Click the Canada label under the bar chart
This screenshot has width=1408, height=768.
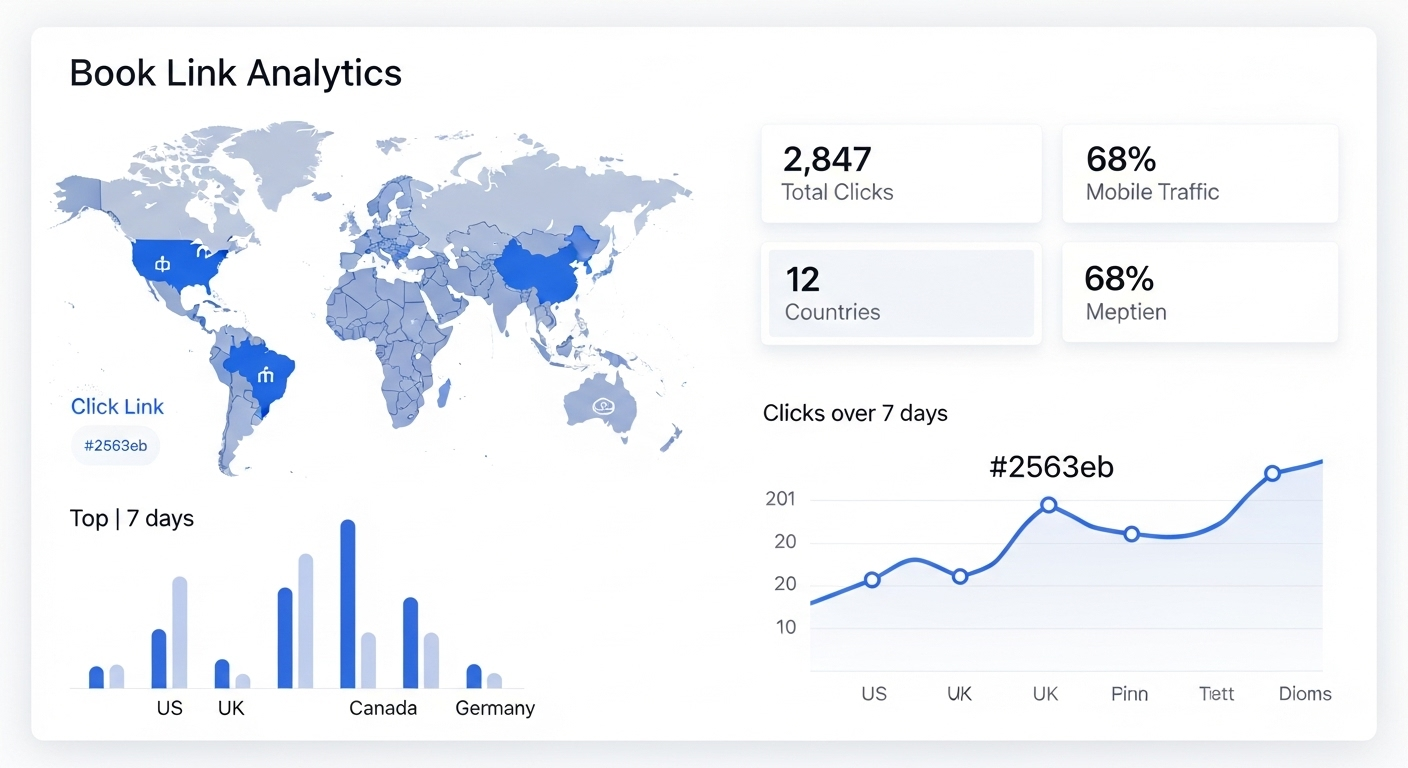[x=383, y=708]
